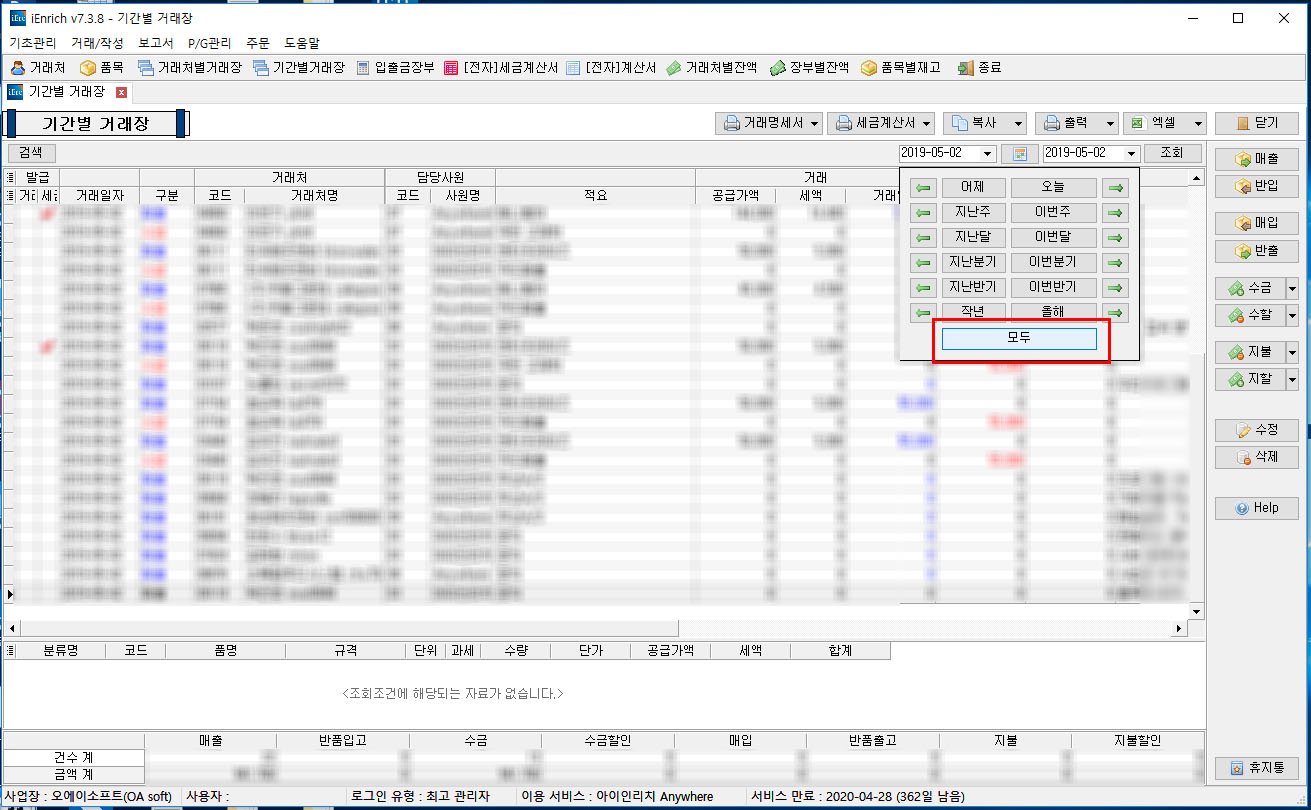Click the green right arrow next to 오늘

[1113, 188]
